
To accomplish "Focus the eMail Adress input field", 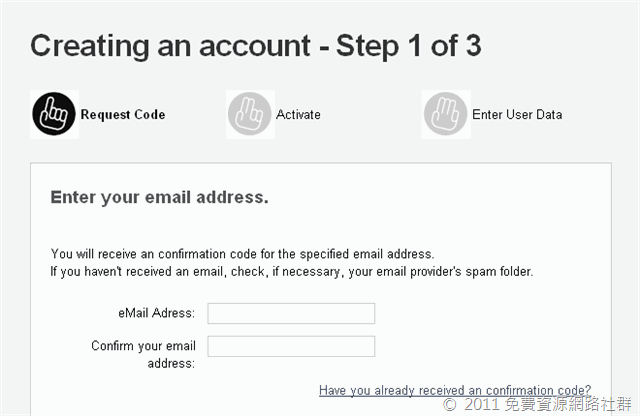I will point(291,313).
